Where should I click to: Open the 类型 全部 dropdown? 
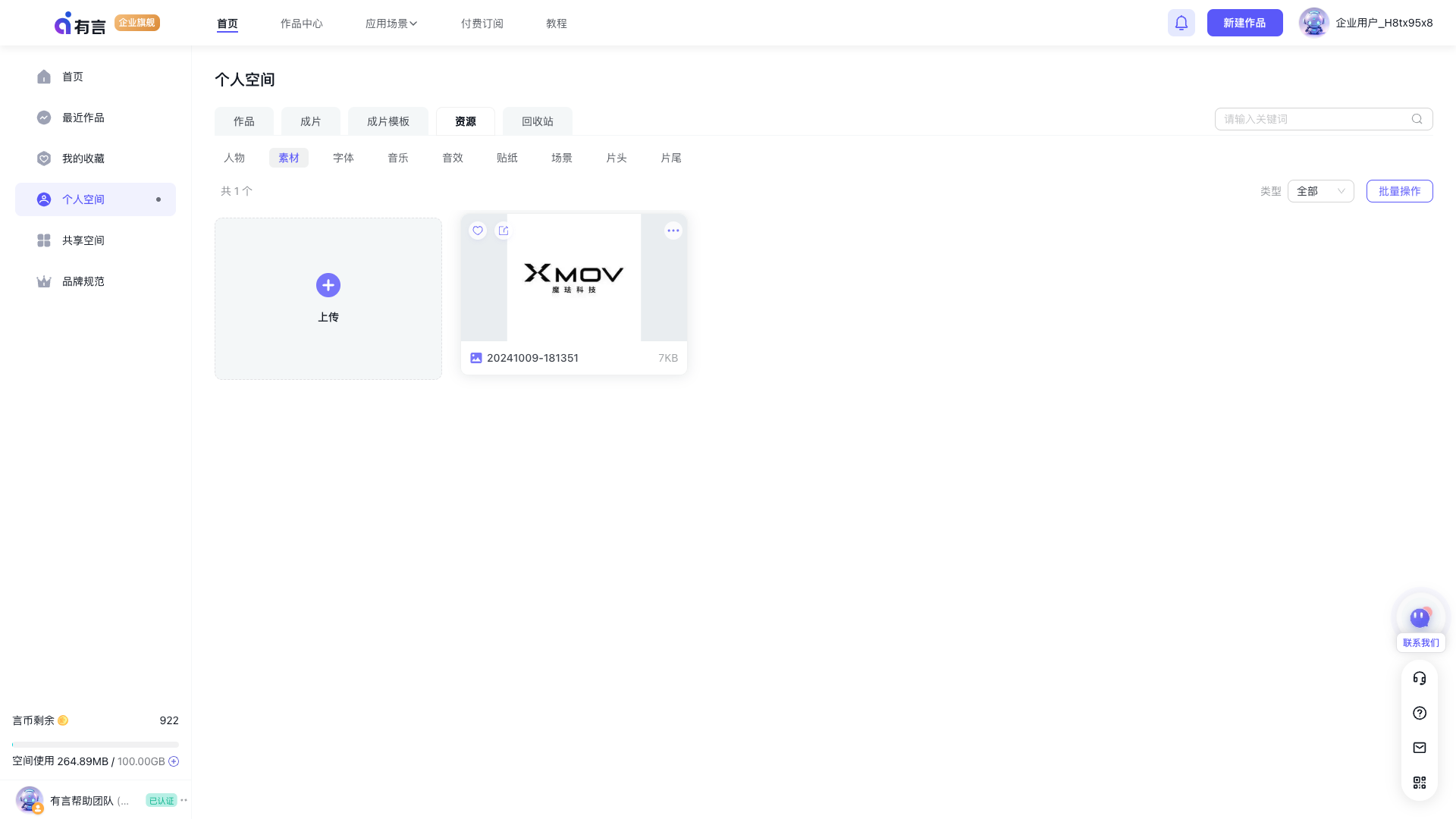[1320, 191]
